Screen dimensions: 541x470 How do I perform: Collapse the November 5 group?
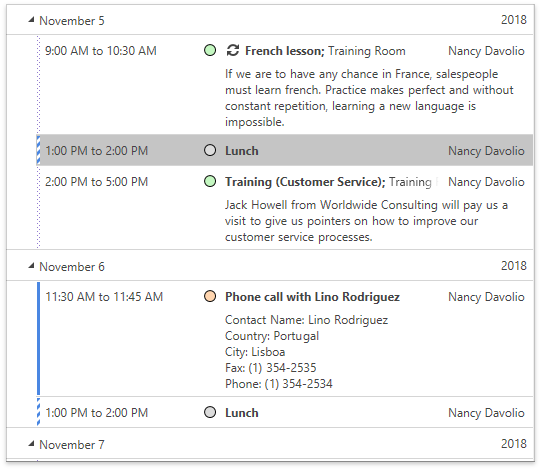pos(31,20)
